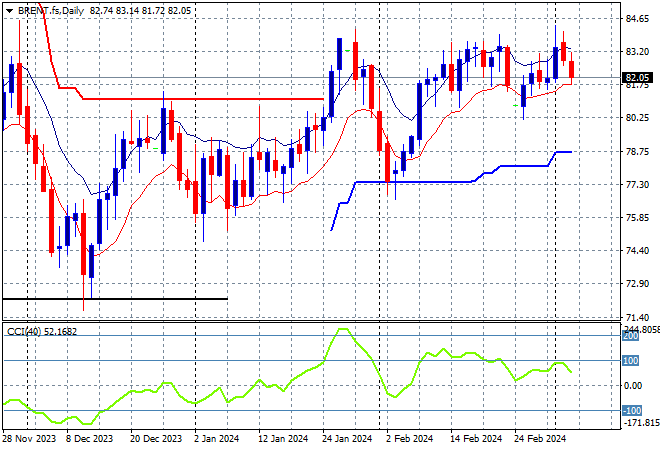The width and height of the screenshot is (660, 450).
Task: Click the 84.65 price axis label
Action: pos(637,19)
